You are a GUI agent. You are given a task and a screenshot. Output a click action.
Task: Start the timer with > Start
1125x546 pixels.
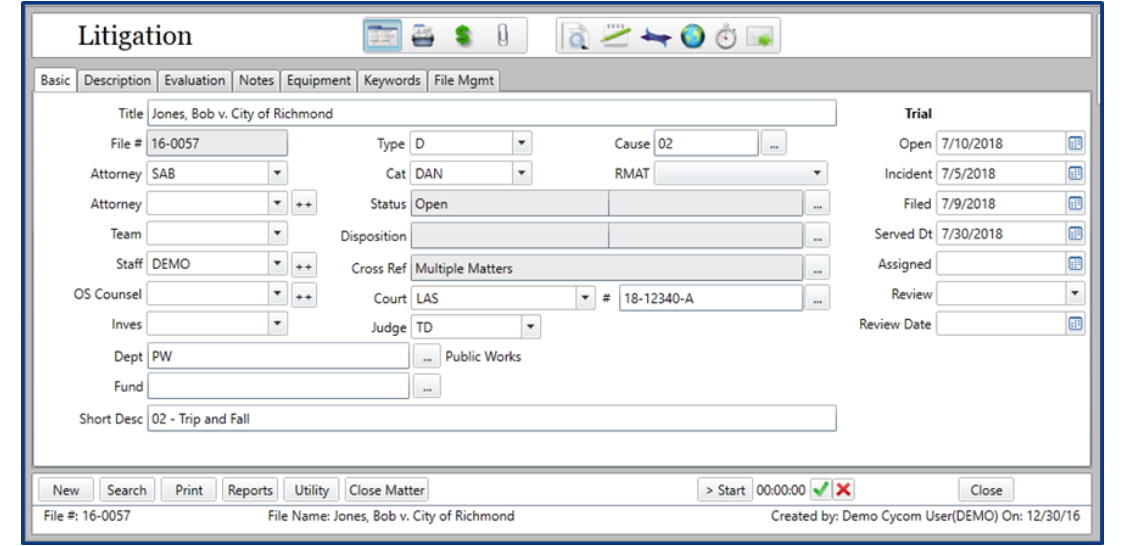[725, 490]
